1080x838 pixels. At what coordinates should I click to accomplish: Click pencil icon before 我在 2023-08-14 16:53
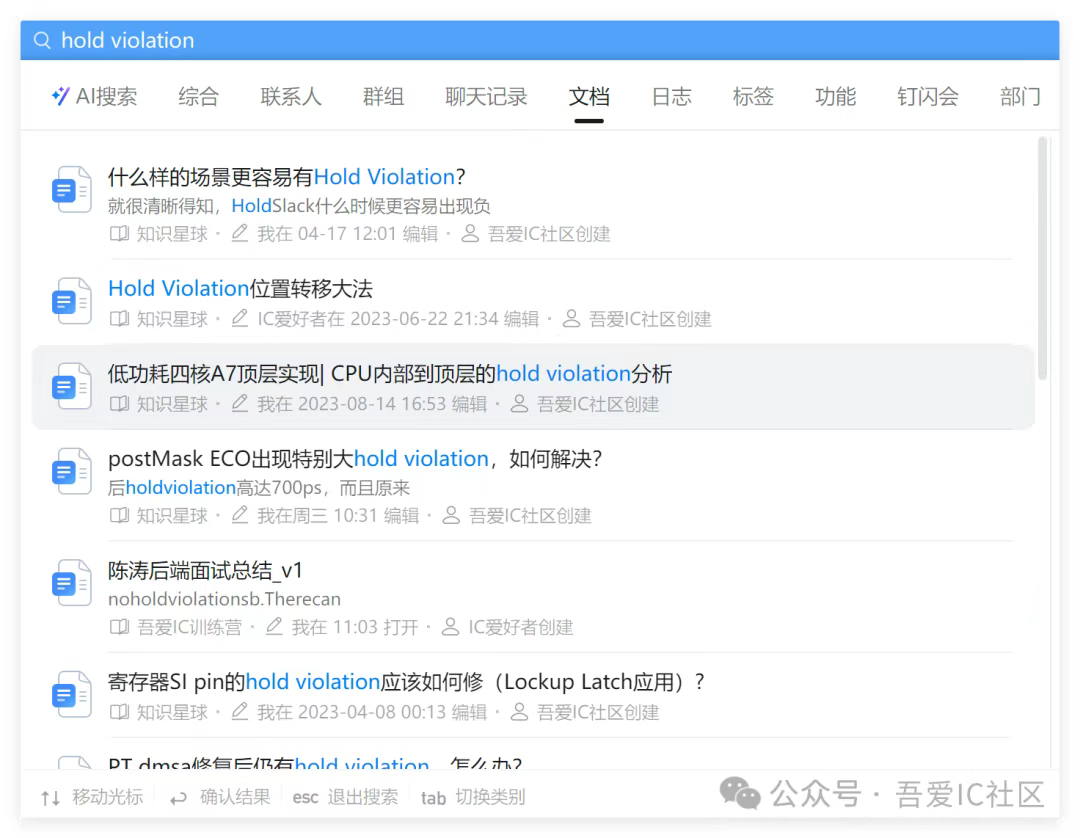coord(239,404)
